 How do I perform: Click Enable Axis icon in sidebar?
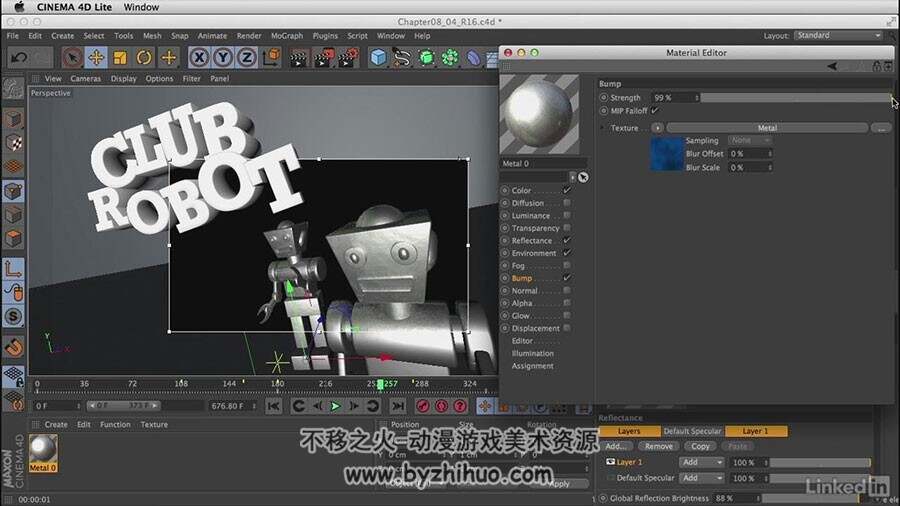point(13,269)
